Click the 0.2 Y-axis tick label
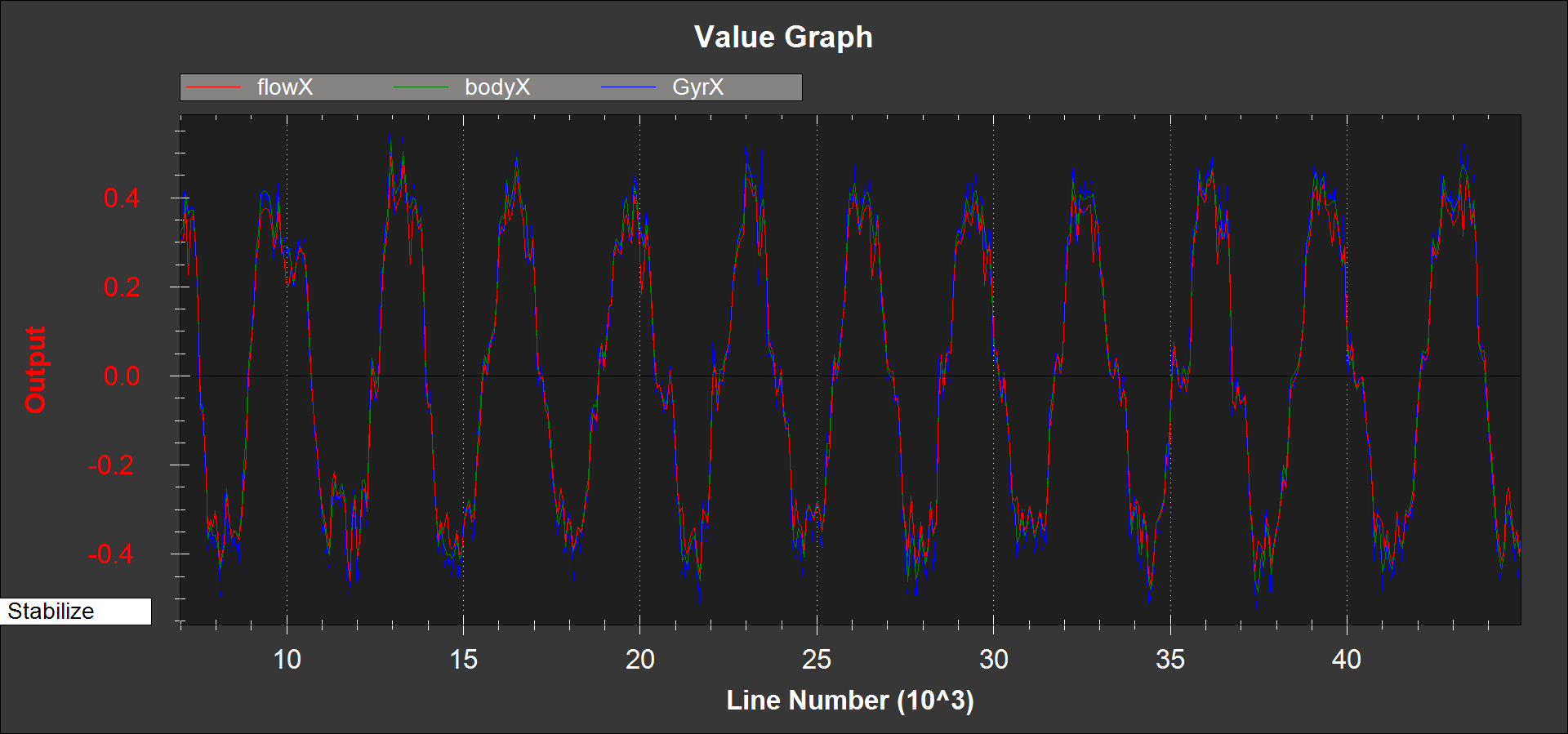This screenshot has height=734, width=1568. [122, 287]
